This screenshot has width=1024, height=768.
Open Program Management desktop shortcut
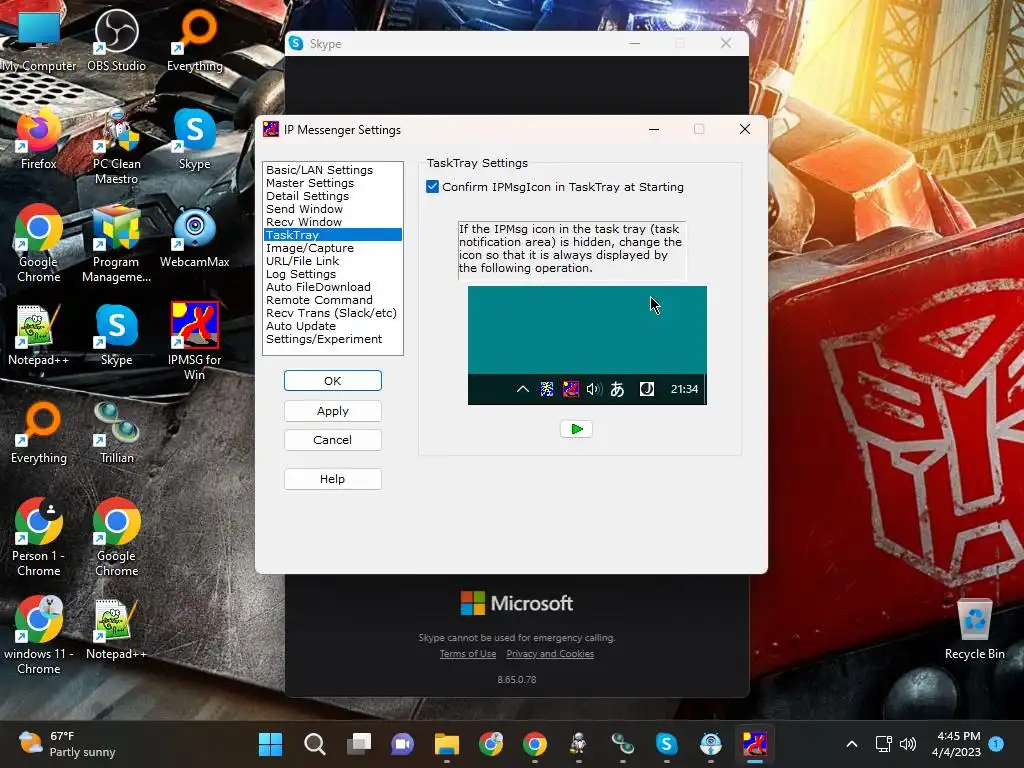pyautogui.click(x=116, y=244)
